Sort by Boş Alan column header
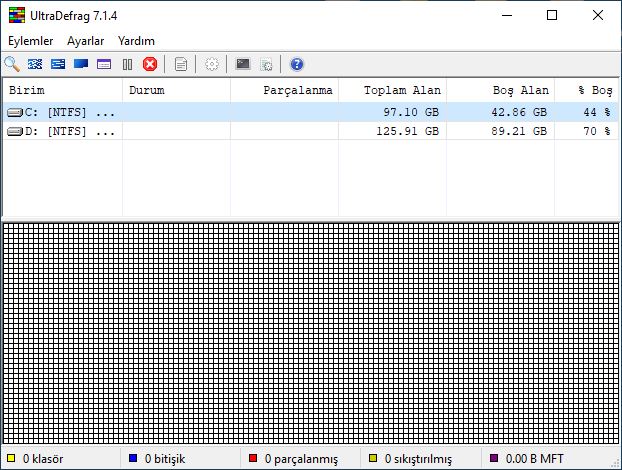The height and width of the screenshot is (470, 622). [x=500, y=90]
